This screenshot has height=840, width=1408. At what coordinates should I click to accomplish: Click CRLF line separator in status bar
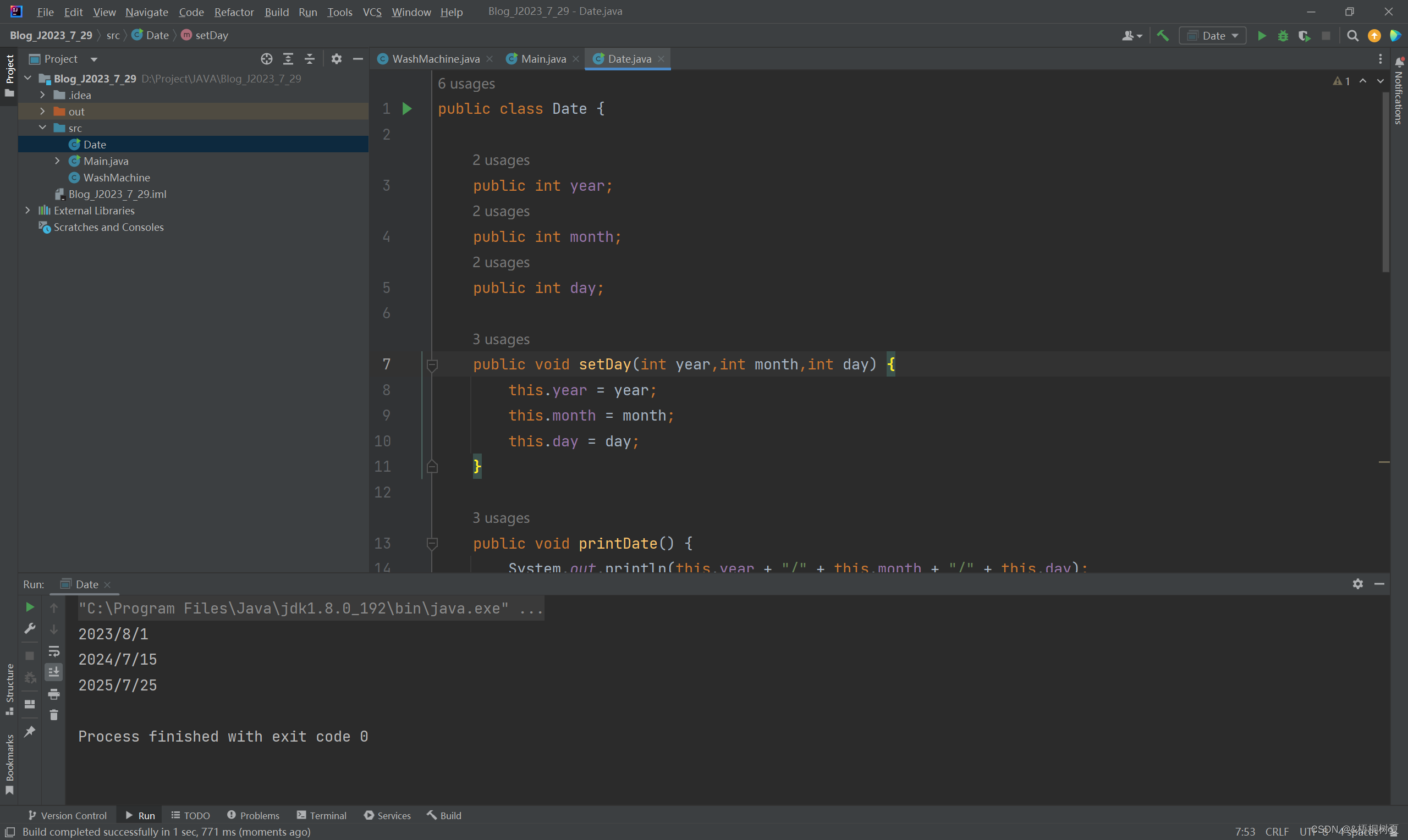1277,832
